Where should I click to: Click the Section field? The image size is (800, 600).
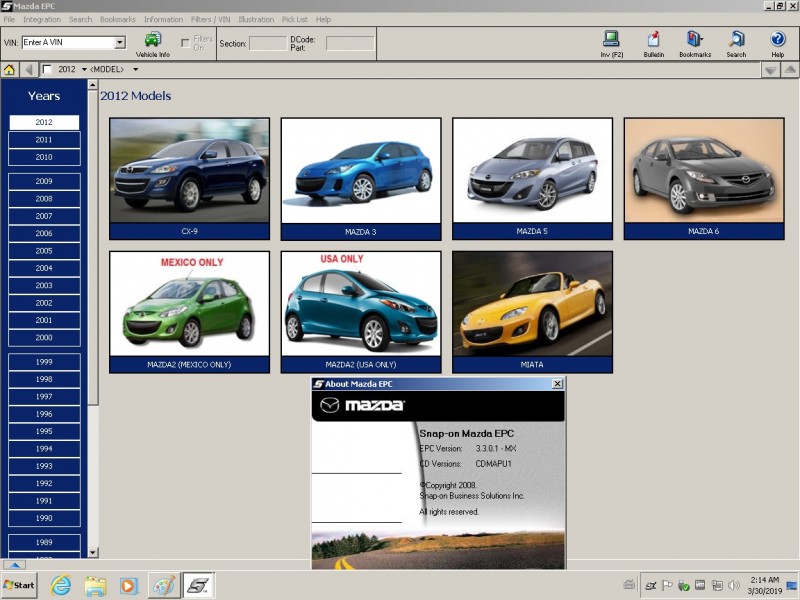pyautogui.click(x=267, y=43)
